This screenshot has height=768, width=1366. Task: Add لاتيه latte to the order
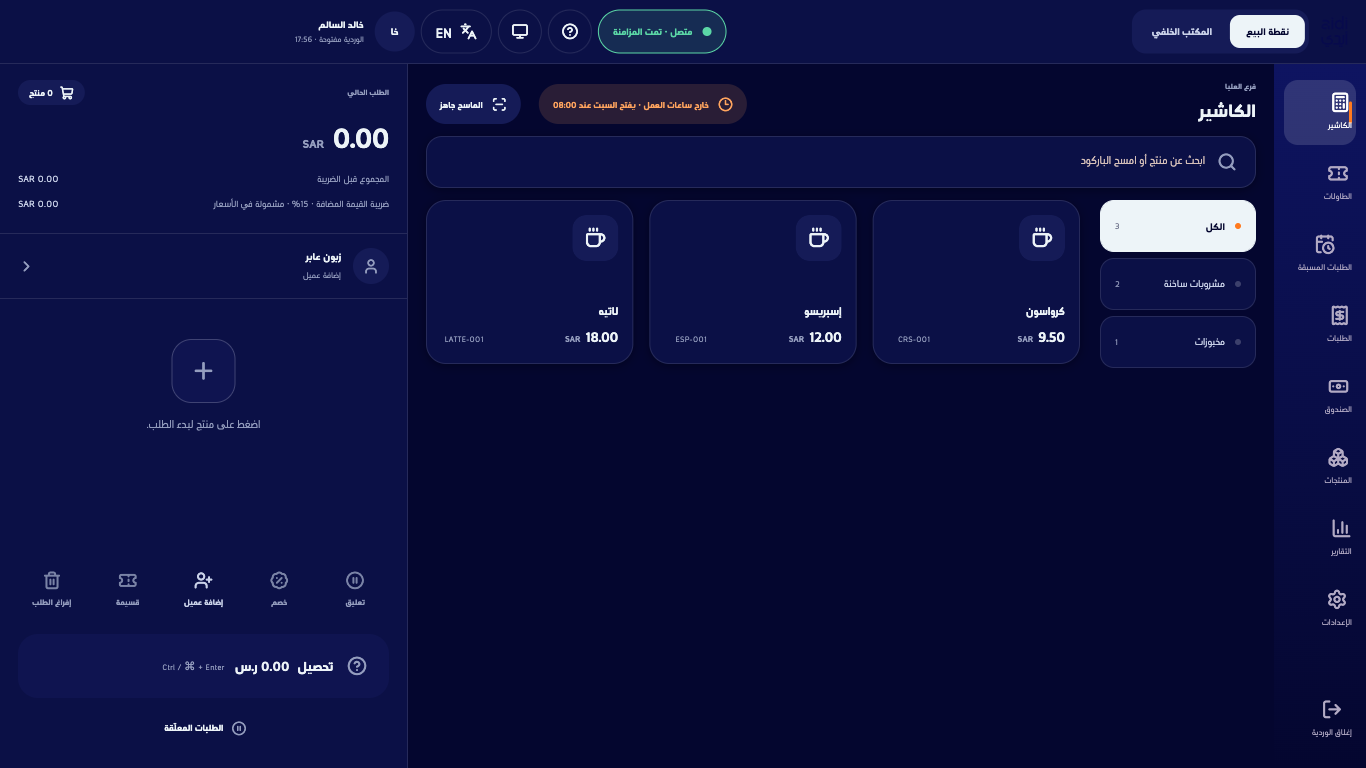pyautogui.click(x=530, y=282)
